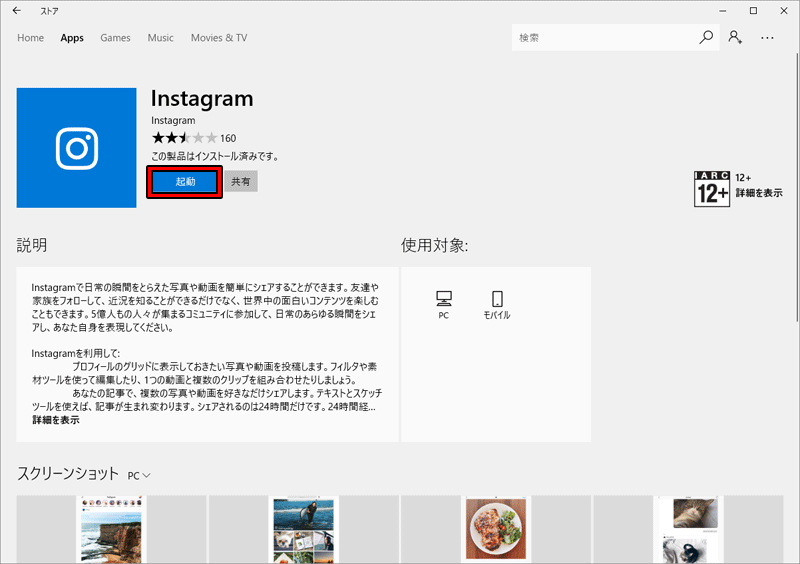Minimize the ストア window

click(x=723, y=11)
